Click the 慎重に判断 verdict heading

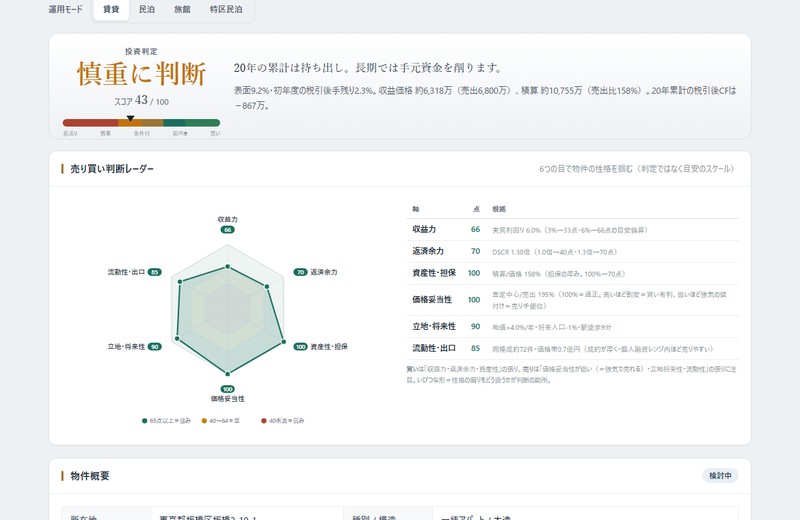[141, 74]
